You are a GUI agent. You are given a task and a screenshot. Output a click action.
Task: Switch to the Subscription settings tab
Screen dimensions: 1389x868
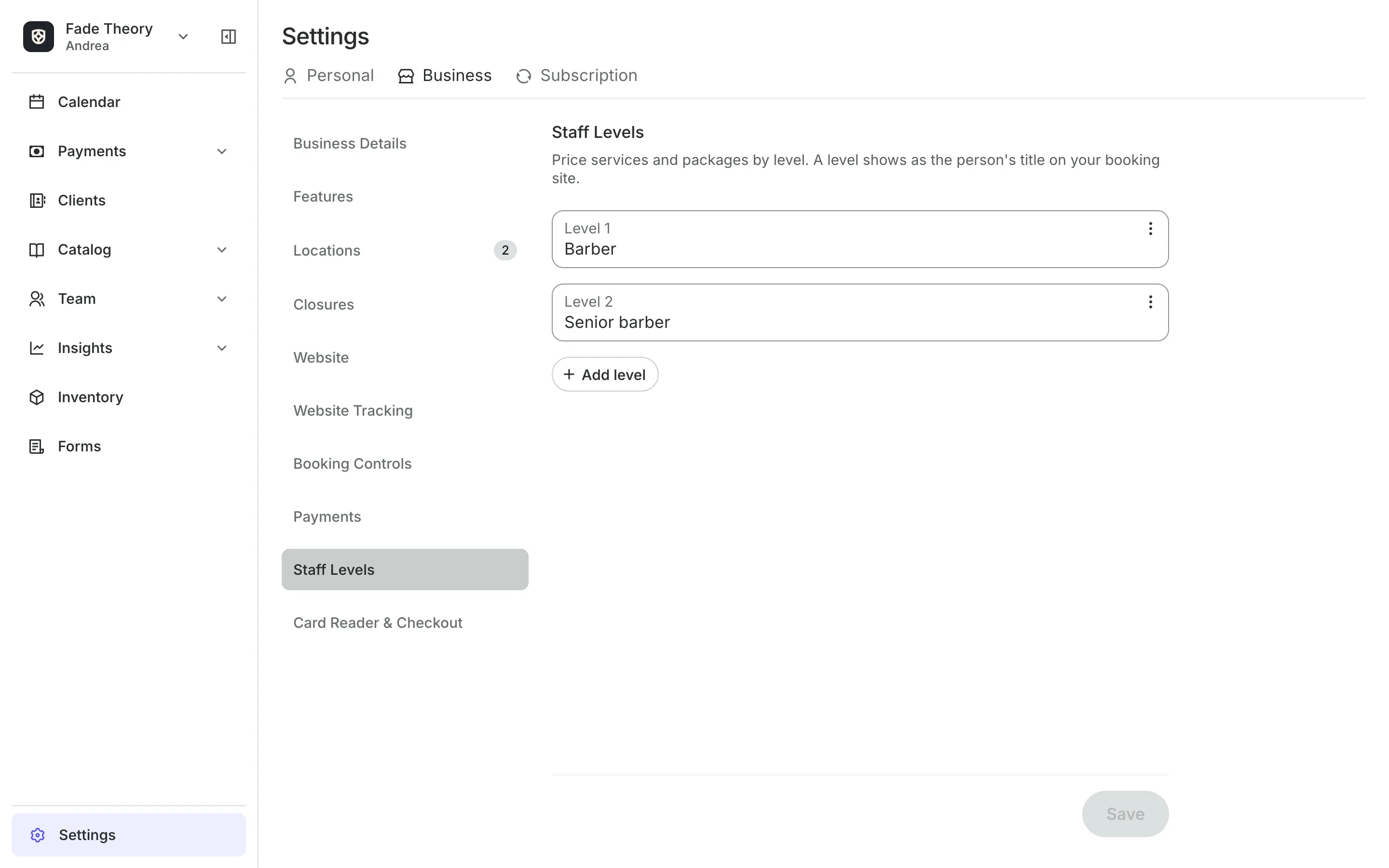577,75
